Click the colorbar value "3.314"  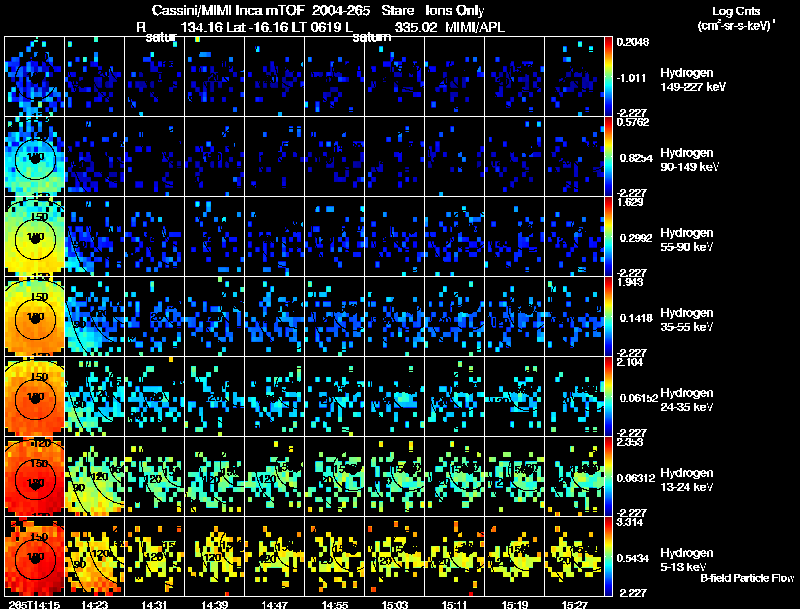(x=630, y=522)
